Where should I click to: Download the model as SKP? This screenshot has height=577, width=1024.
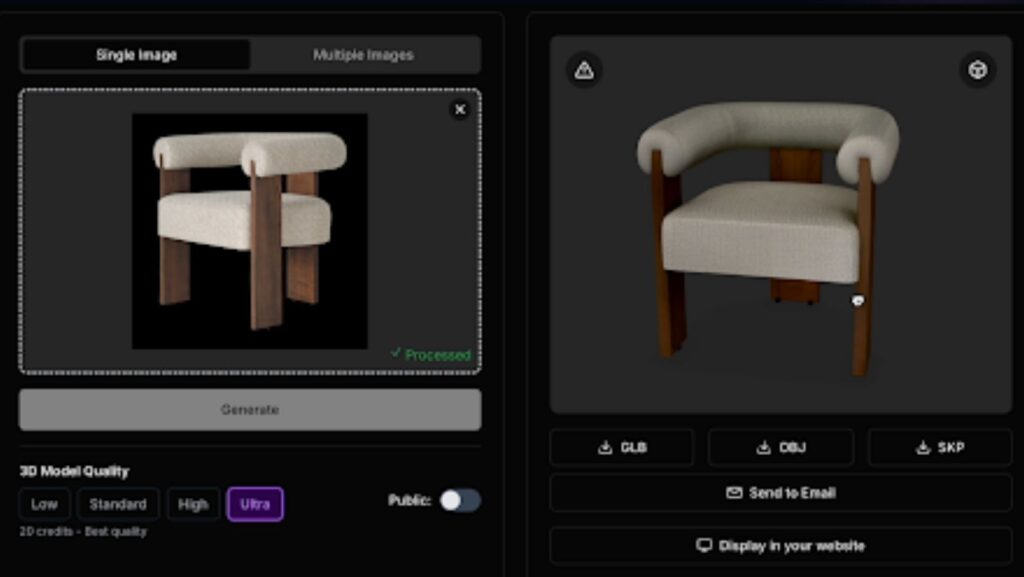(x=940, y=448)
